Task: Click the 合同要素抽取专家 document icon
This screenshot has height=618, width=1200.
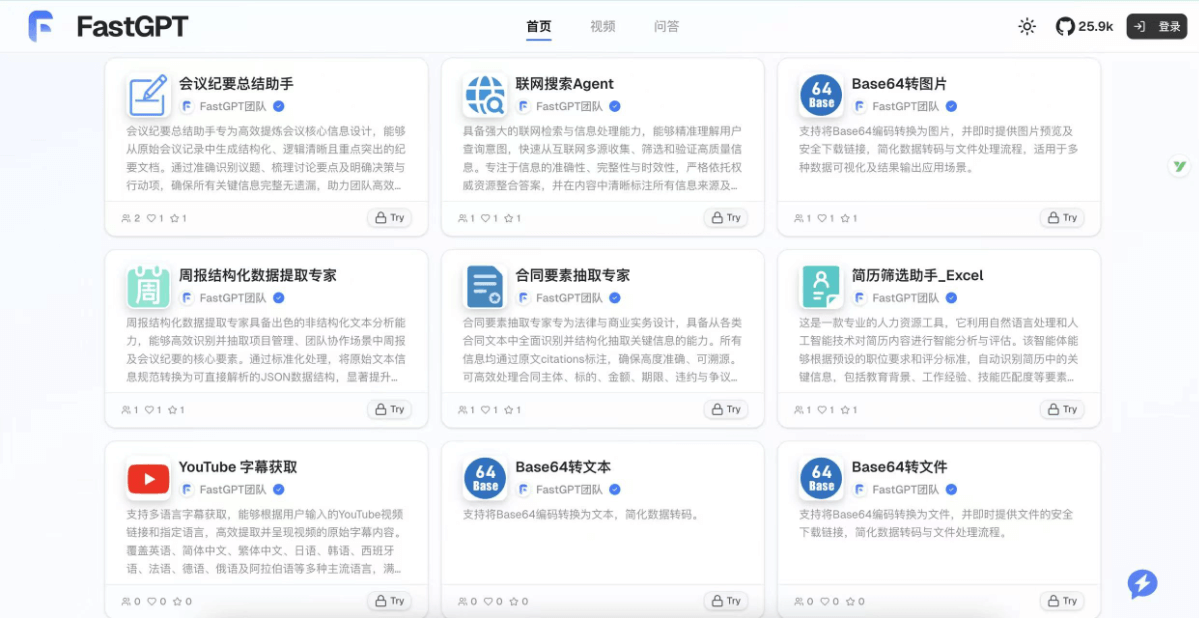Action: click(x=485, y=287)
